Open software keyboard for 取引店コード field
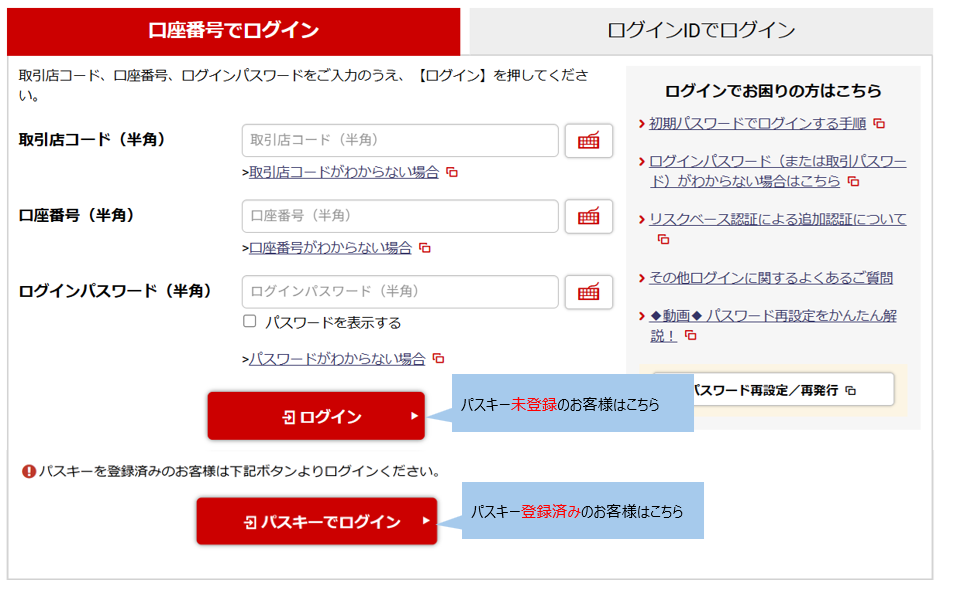 [588, 141]
